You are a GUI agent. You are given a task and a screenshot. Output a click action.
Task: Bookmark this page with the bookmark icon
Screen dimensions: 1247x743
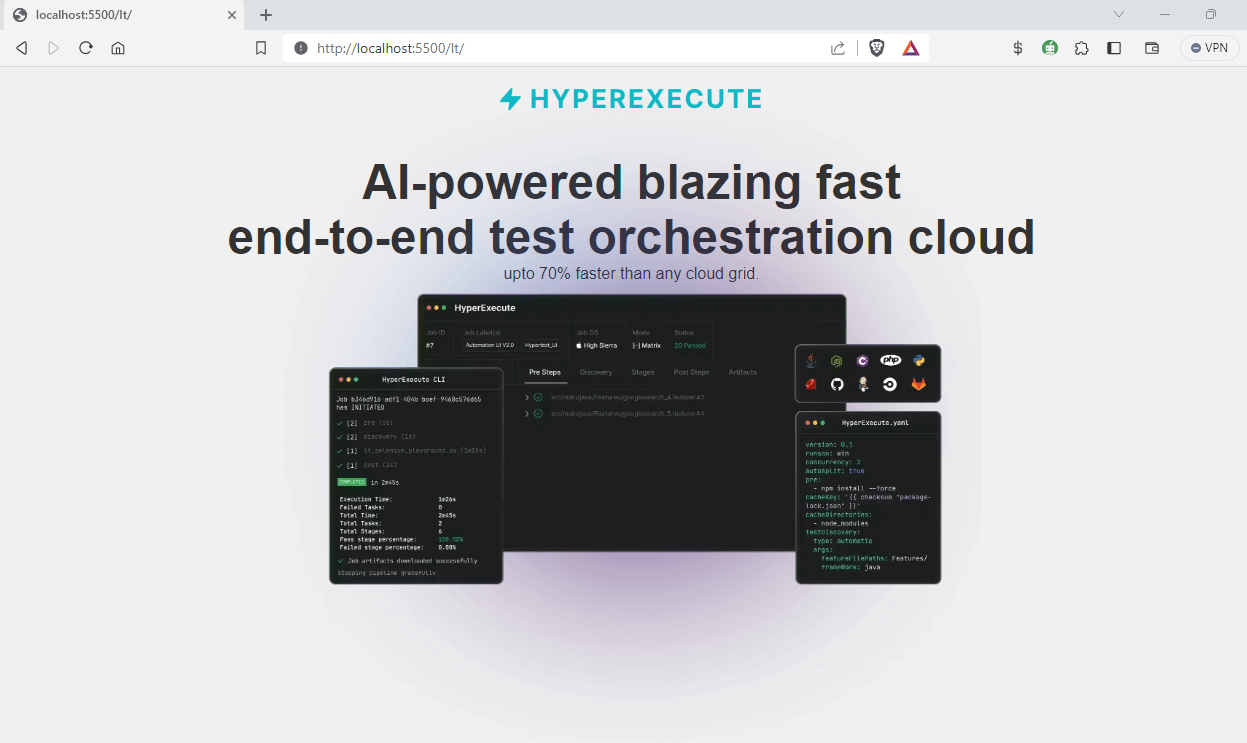pos(261,48)
